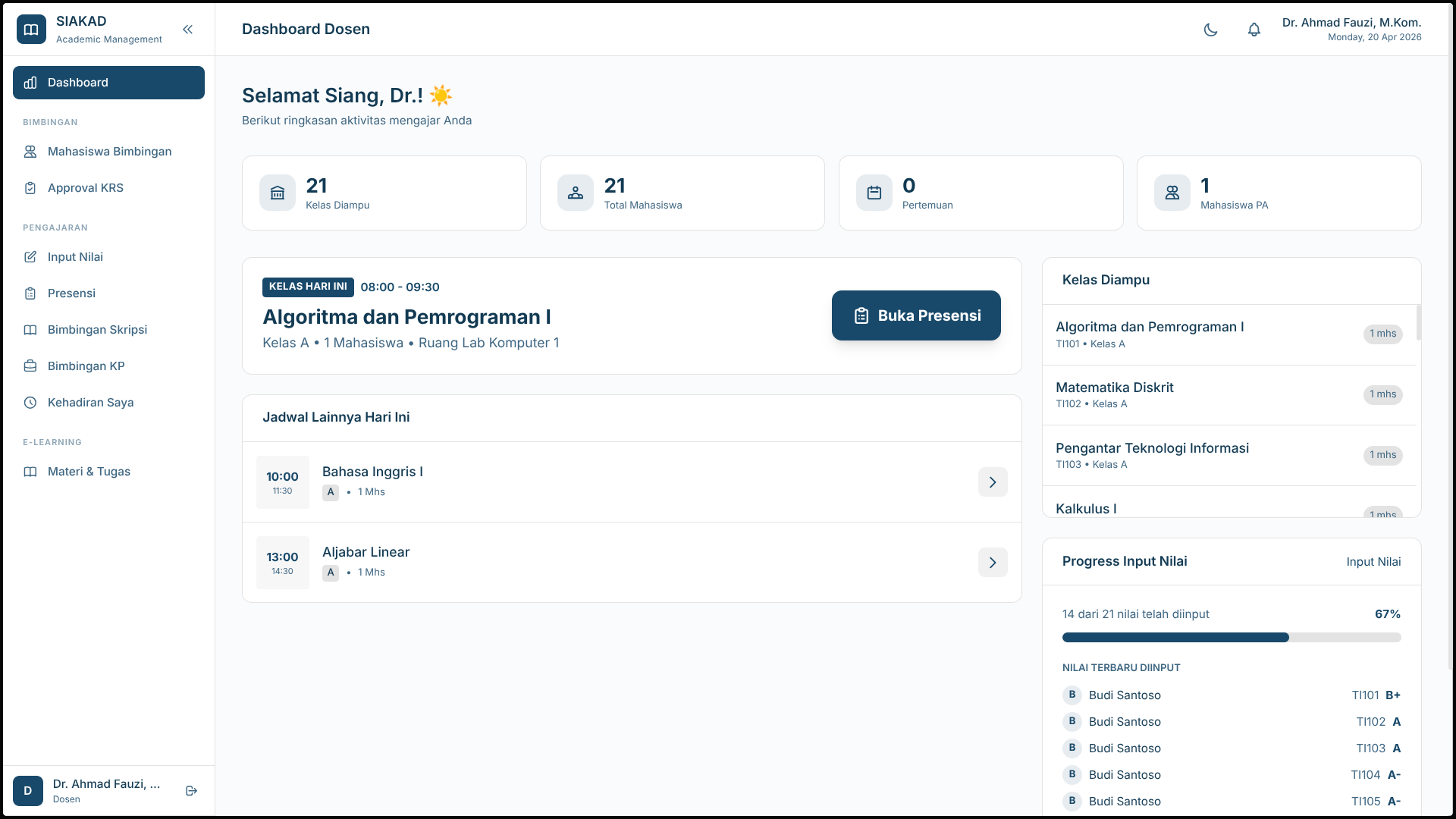1456x819 pixels.
Task: Click the Pertemuan calendar icon
Action: tap(874, 193)
